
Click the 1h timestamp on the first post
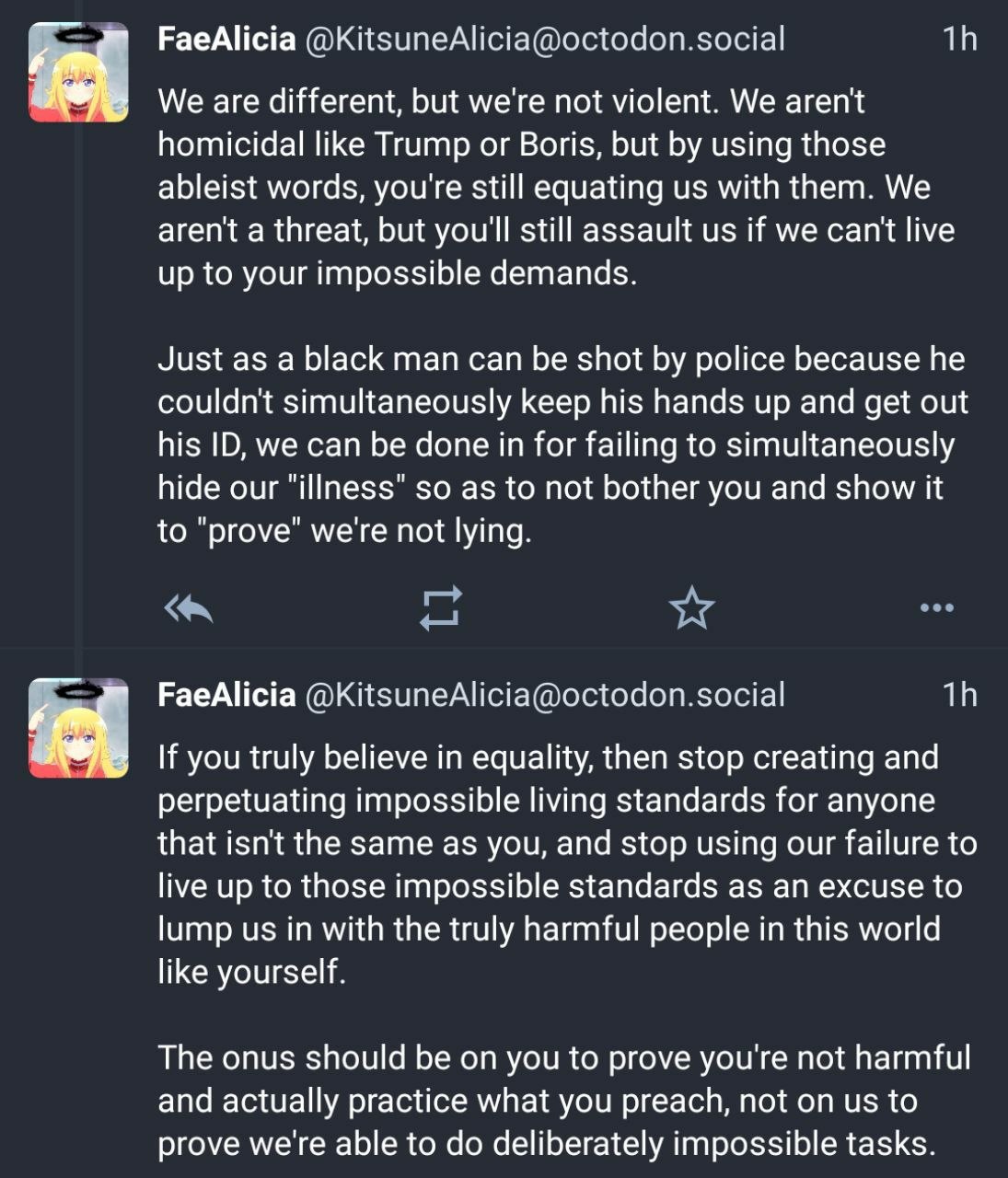959,39
